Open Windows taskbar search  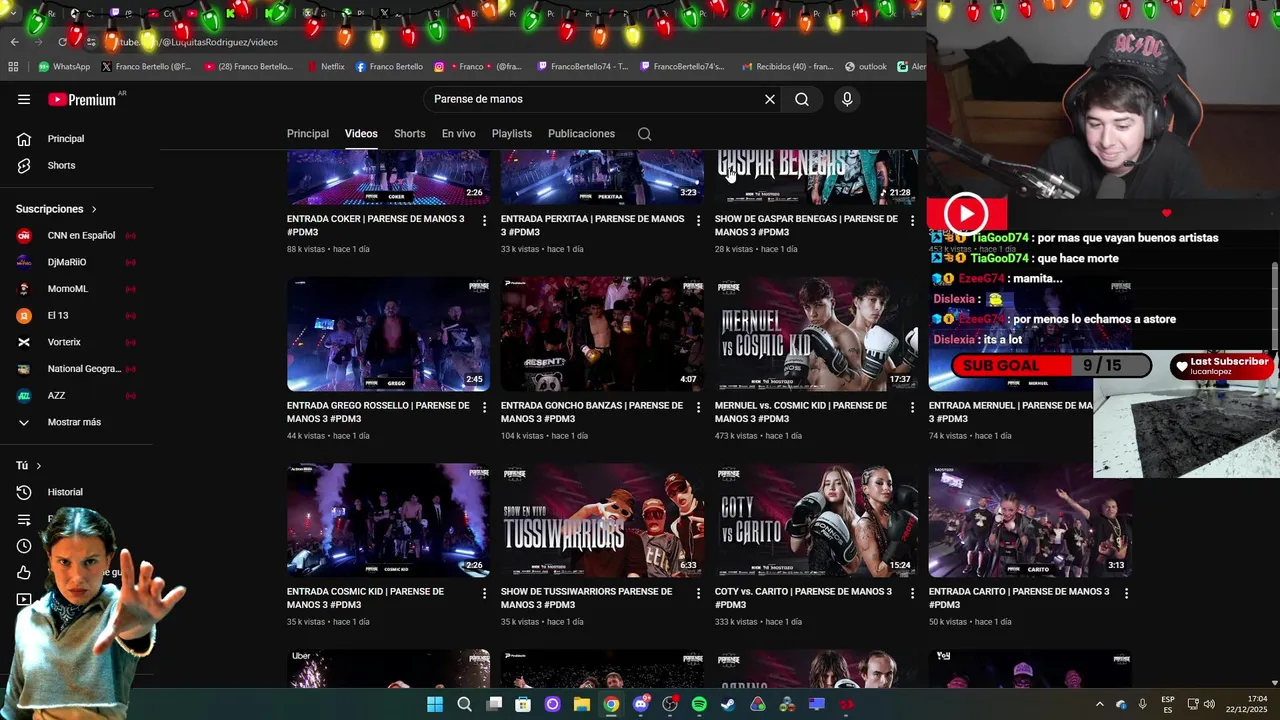464,704
